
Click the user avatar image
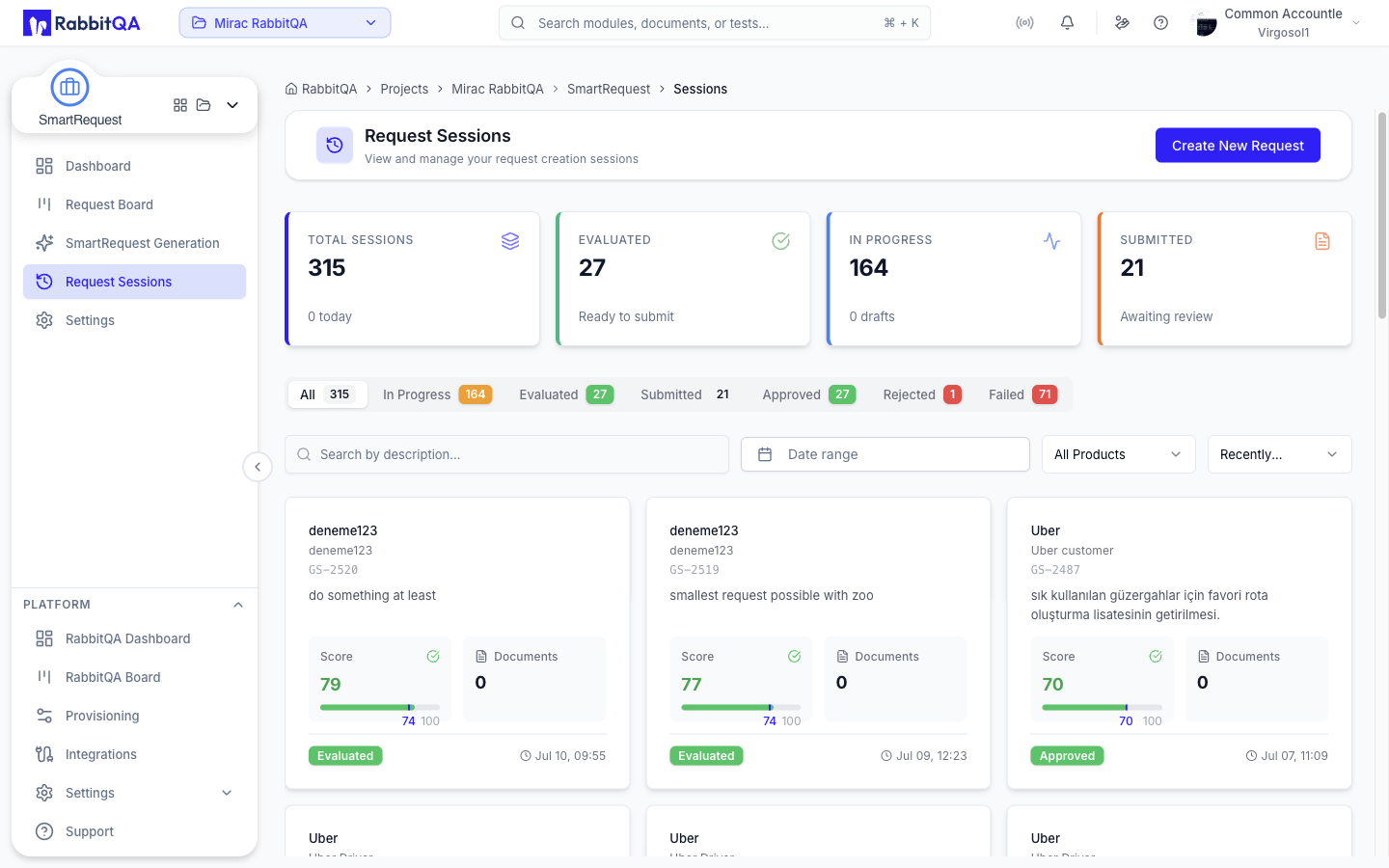pyautogui.click(x=1205, y=23)
